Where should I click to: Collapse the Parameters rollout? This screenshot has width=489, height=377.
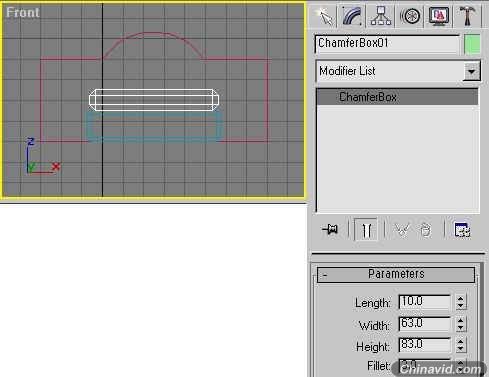[396, 275]
